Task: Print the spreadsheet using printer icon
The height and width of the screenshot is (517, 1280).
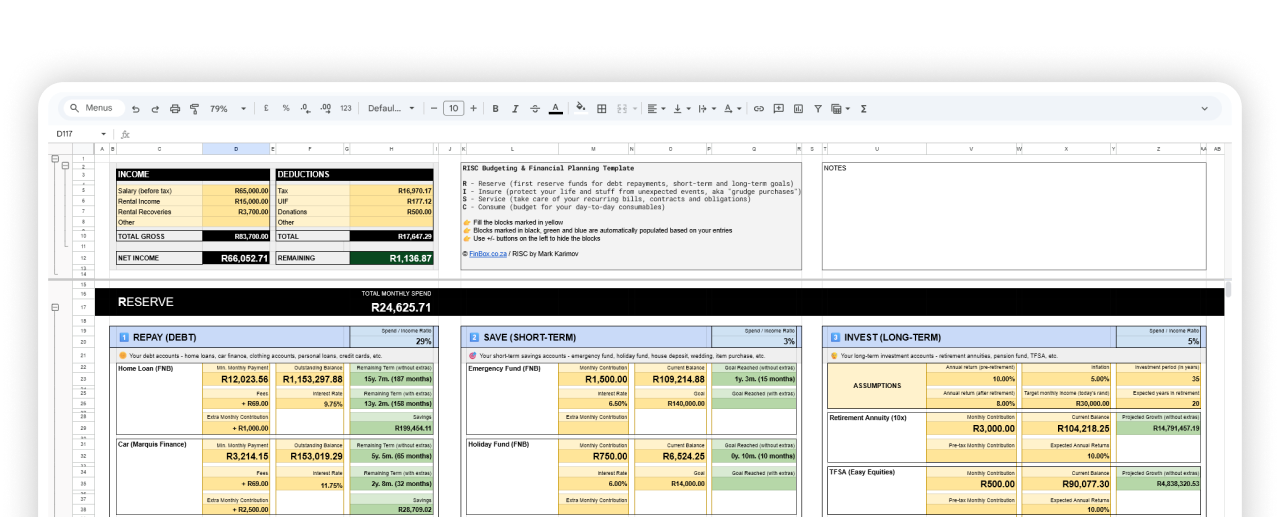Action: 175,108
